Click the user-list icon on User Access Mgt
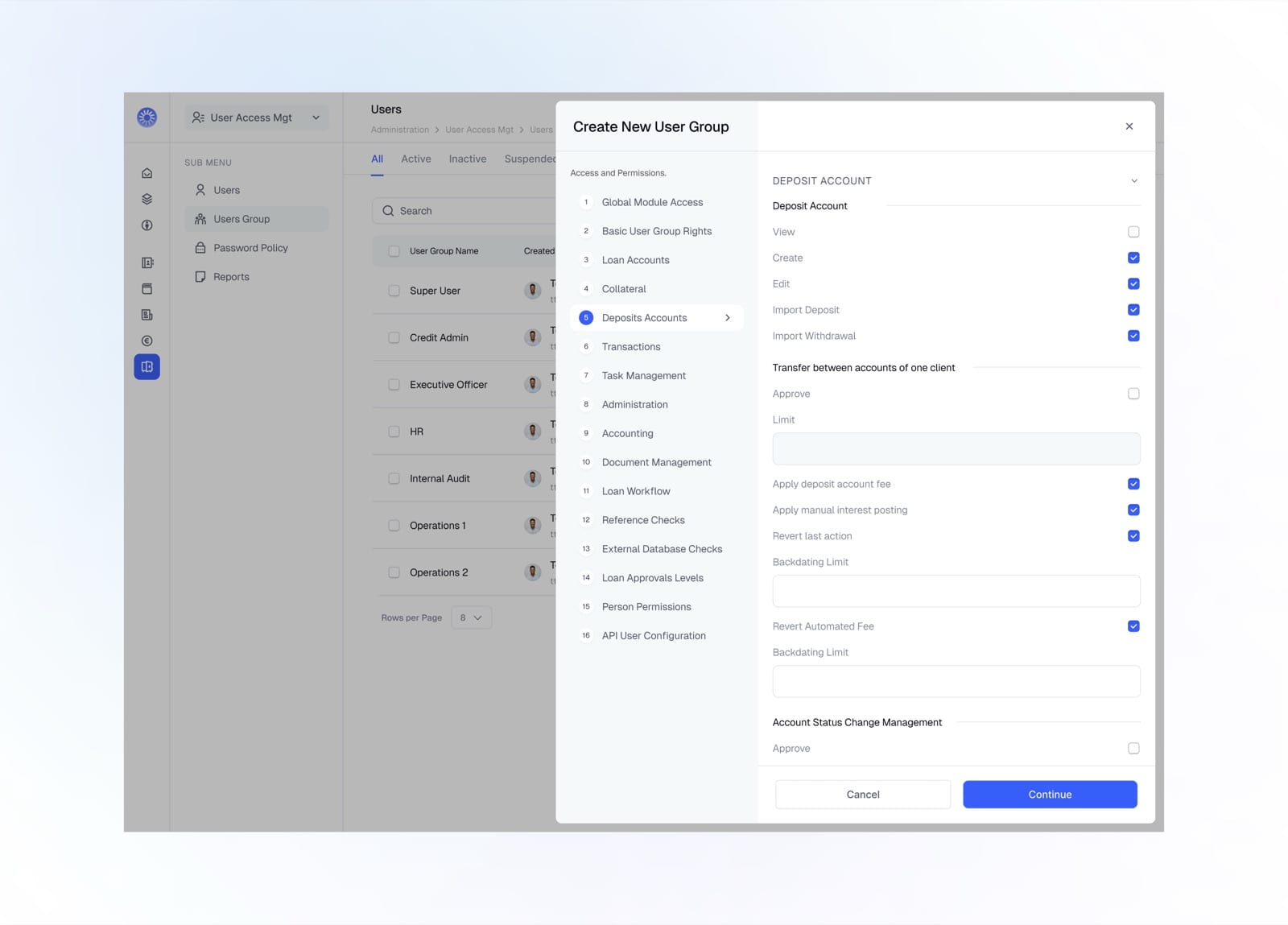The image size is (1288, 925). (x=198, y=118)
